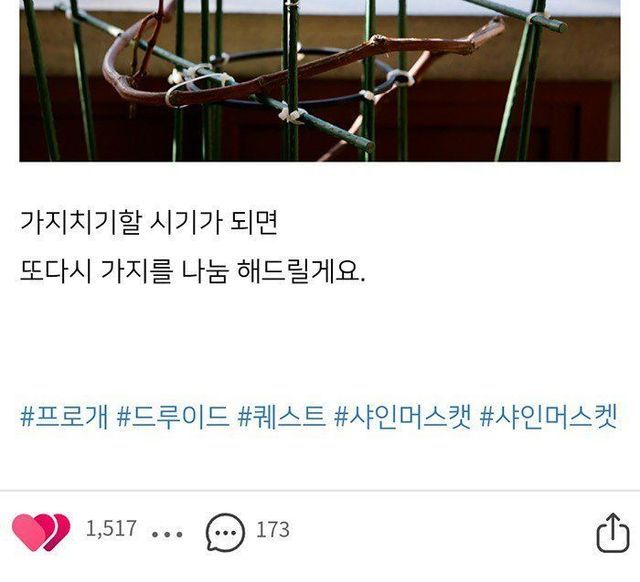The height and width of the screenshot is (582, 640).
Task: Open the #프로개 hashtag
Action: 64,417
